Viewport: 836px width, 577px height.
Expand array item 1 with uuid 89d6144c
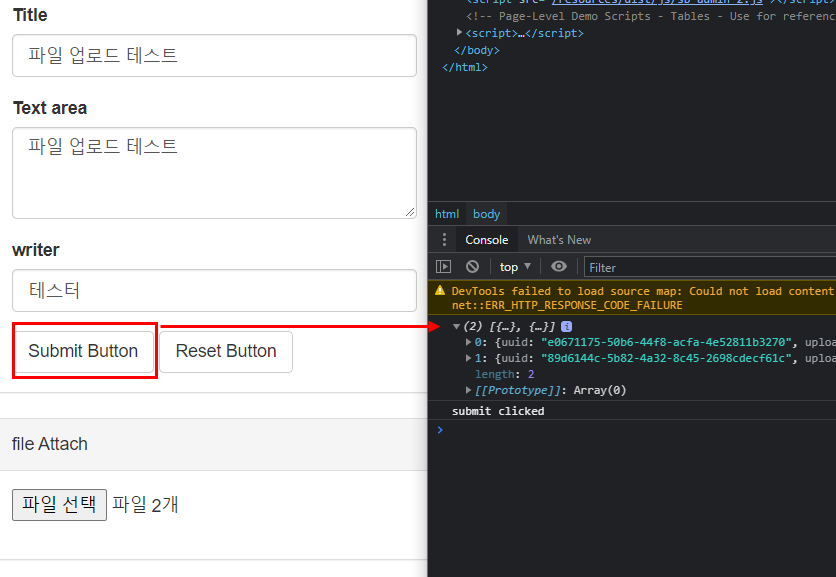pyautogui.click(x=468, y=358)
